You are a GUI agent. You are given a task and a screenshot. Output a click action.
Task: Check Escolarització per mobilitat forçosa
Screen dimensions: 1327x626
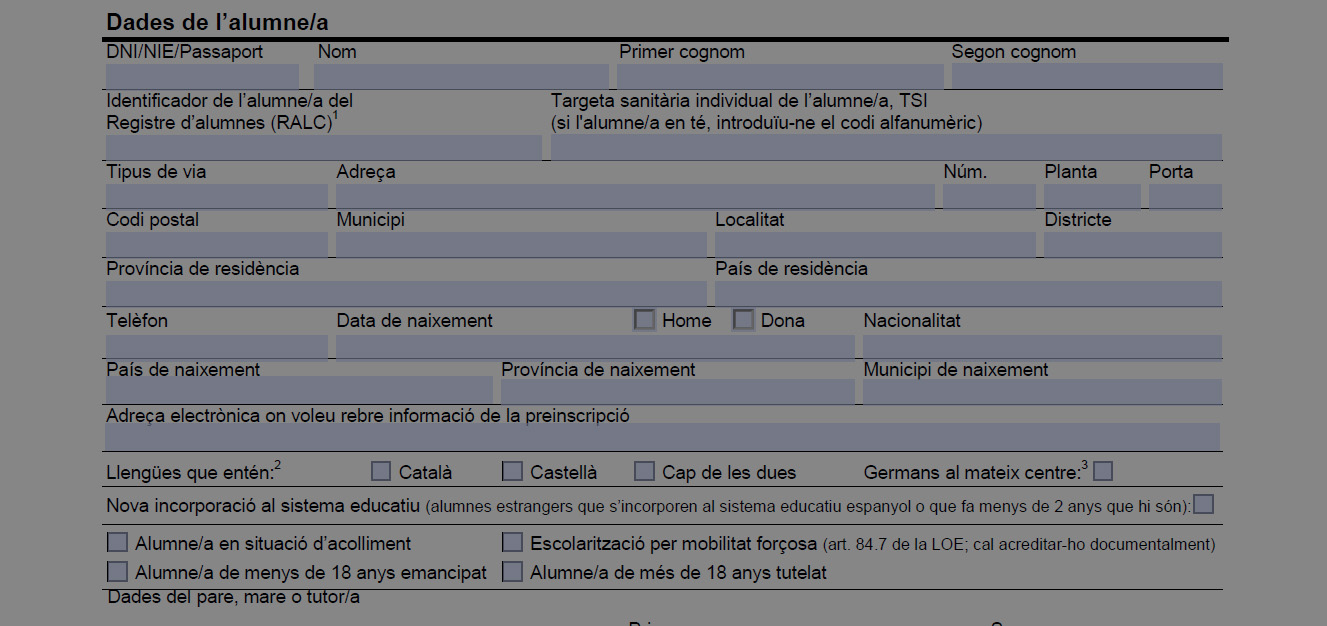point(512,543)
